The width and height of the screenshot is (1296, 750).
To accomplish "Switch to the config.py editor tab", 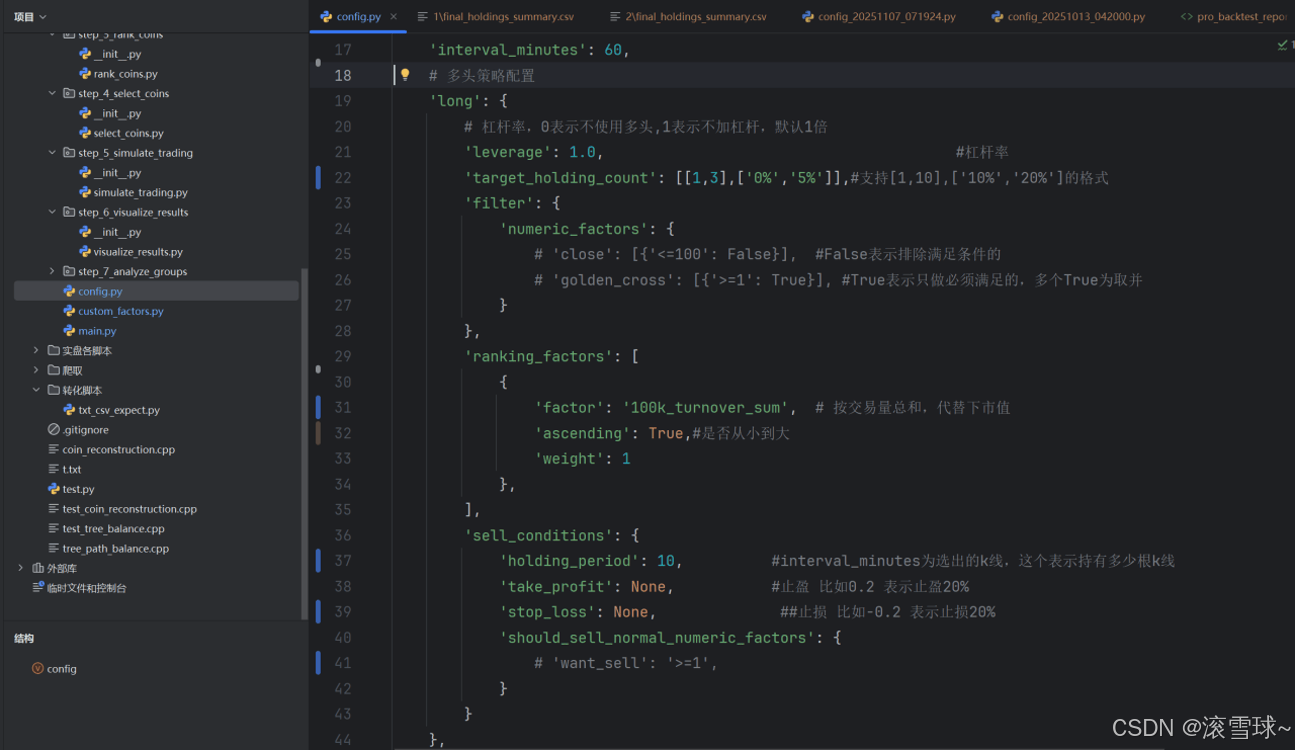I will click(x=358, y=17).
